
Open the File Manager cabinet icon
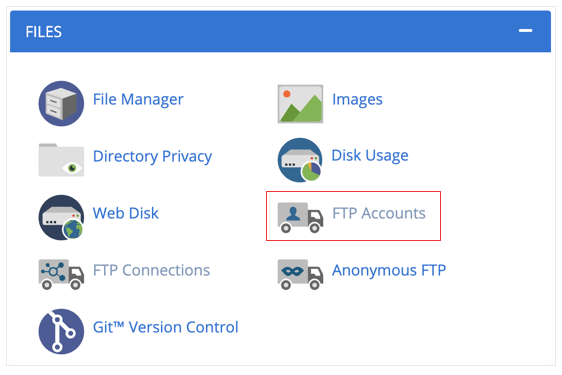pyautogui.click(x=61, y=104)
